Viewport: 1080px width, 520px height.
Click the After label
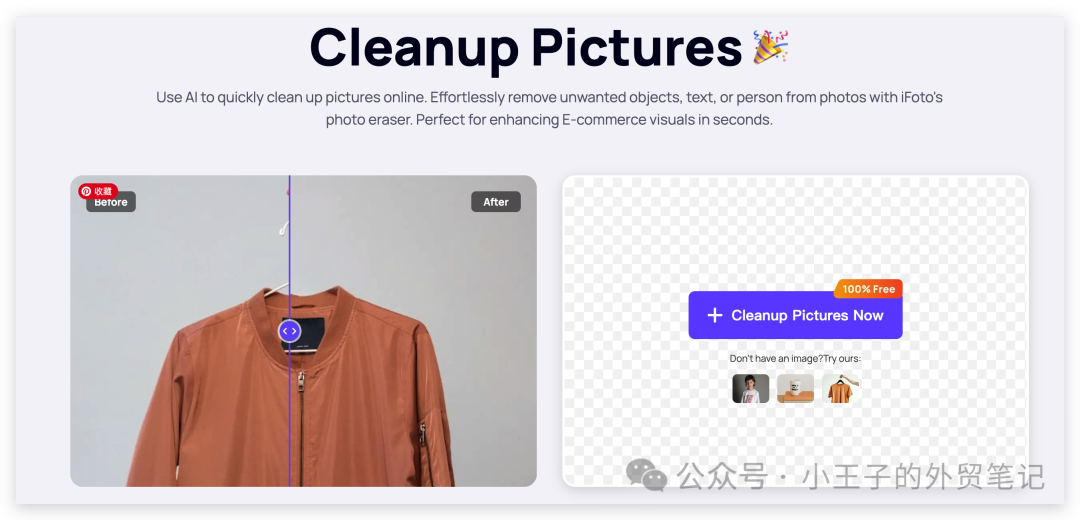tap(495, 202)
